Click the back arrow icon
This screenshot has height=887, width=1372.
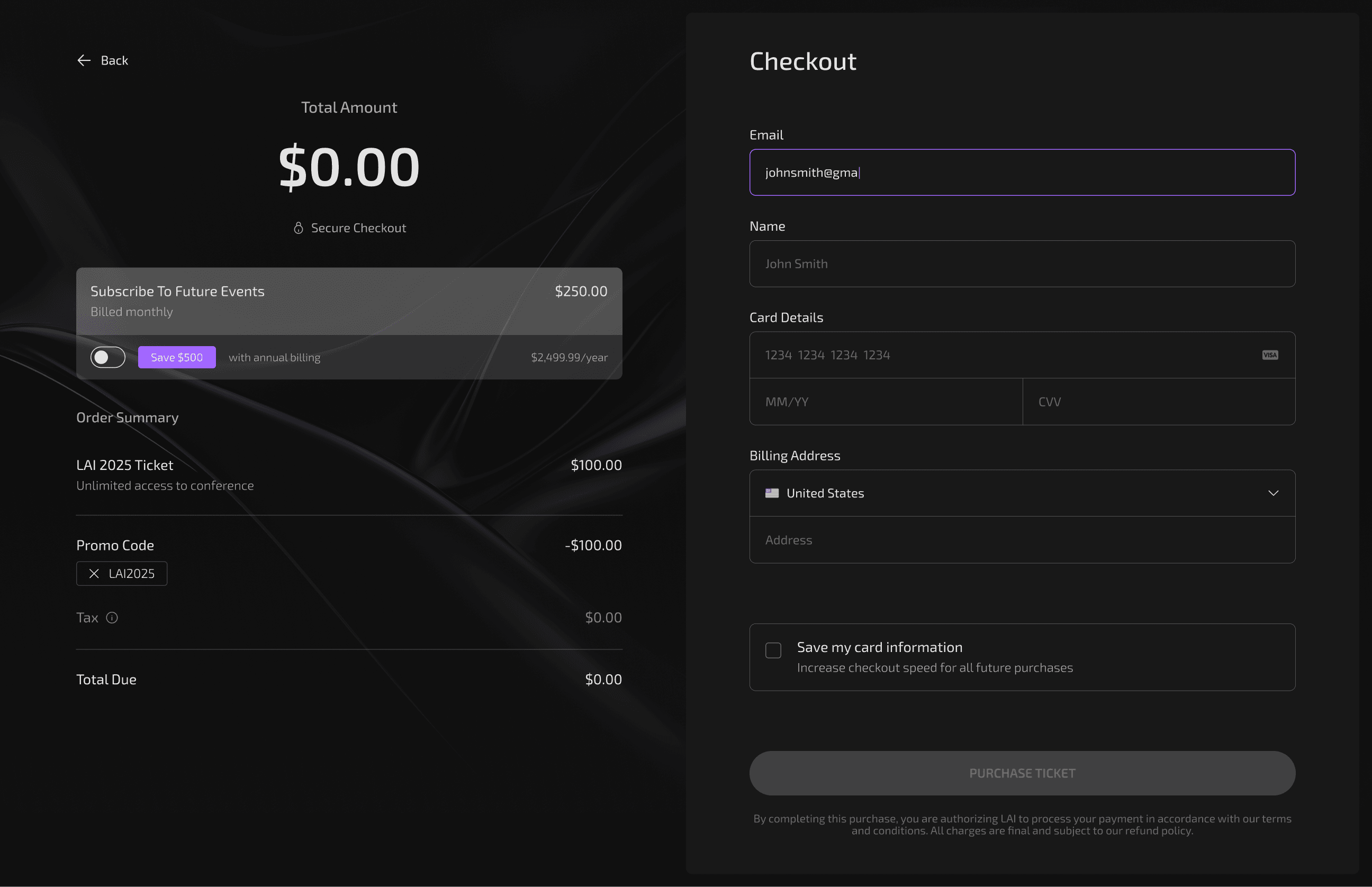click(x=84, y=60)
